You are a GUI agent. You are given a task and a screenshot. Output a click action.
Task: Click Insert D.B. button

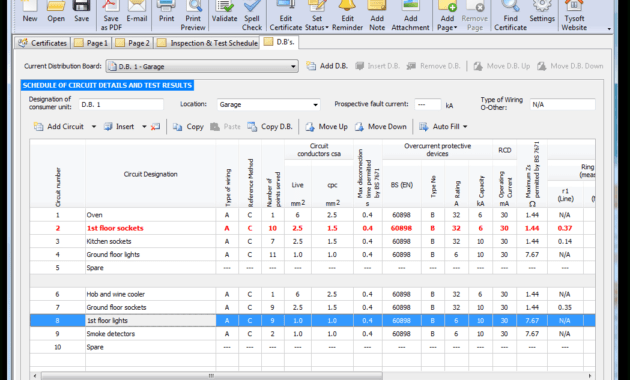click(377, 66)
